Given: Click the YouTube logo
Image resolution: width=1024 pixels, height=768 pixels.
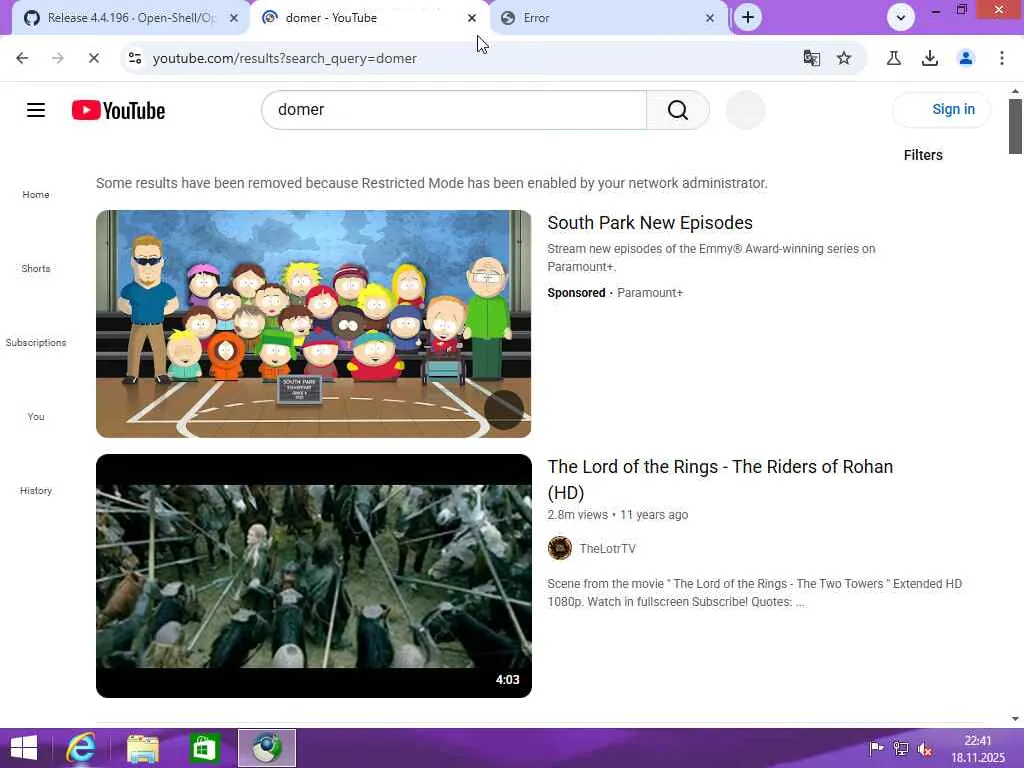Looking at the screenshot, I should (x=118, y=110).
